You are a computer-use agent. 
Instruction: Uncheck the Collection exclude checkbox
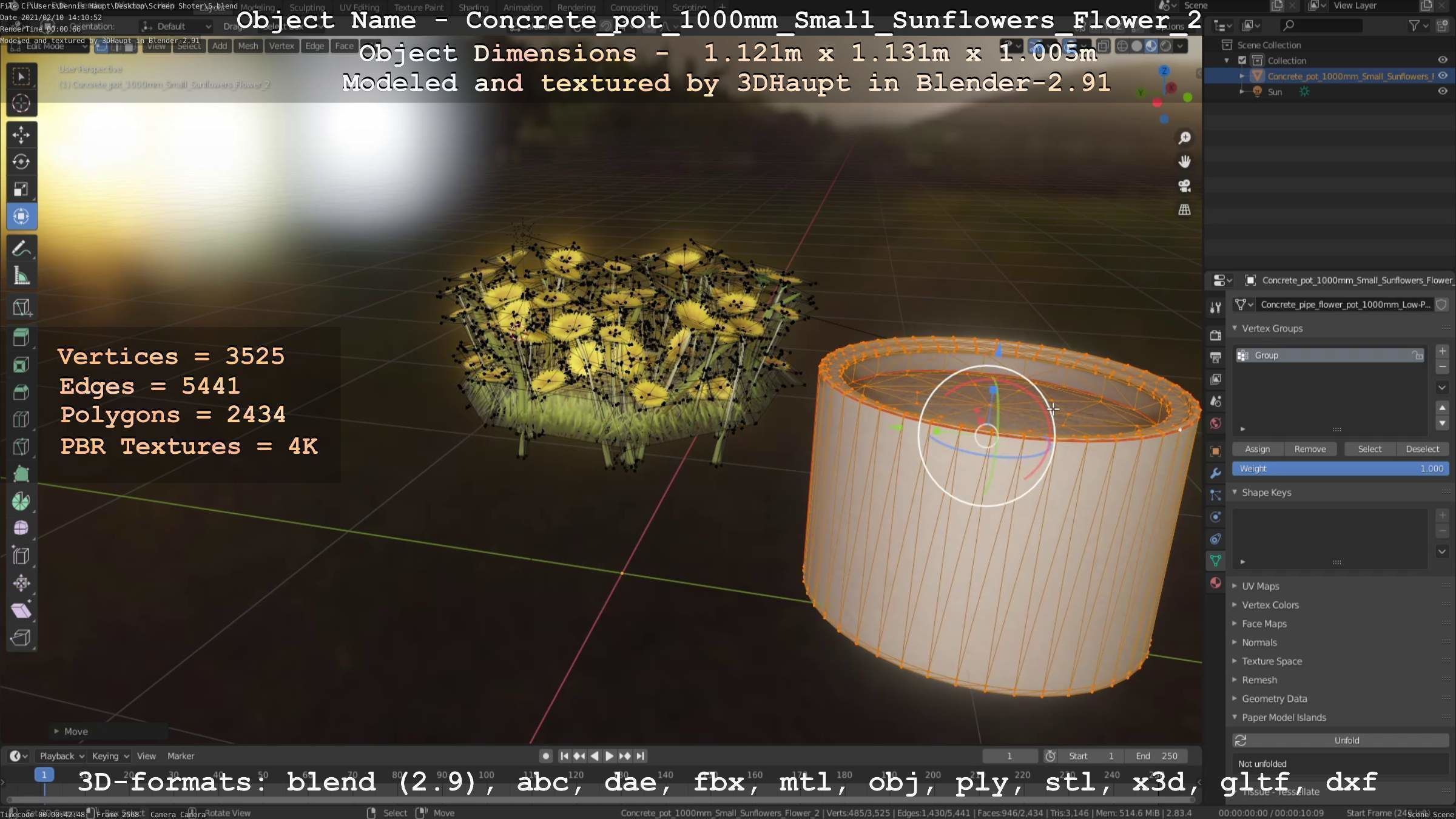click(1242, 60)
